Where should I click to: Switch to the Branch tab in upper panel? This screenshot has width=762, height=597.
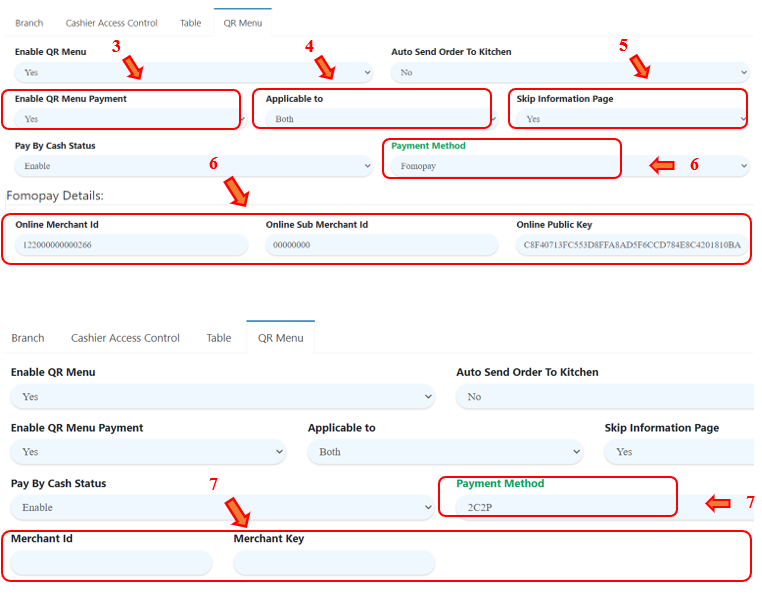29,22
